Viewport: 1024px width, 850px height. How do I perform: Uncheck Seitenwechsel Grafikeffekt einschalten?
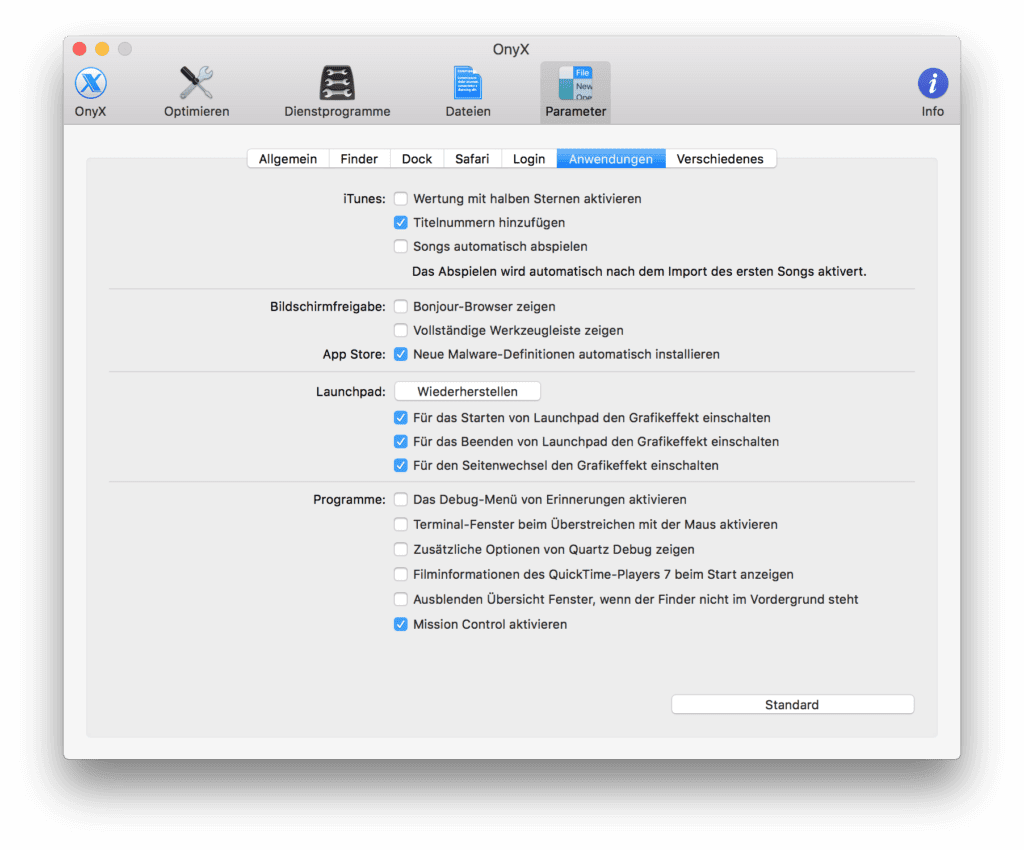(x=401, y=465)
